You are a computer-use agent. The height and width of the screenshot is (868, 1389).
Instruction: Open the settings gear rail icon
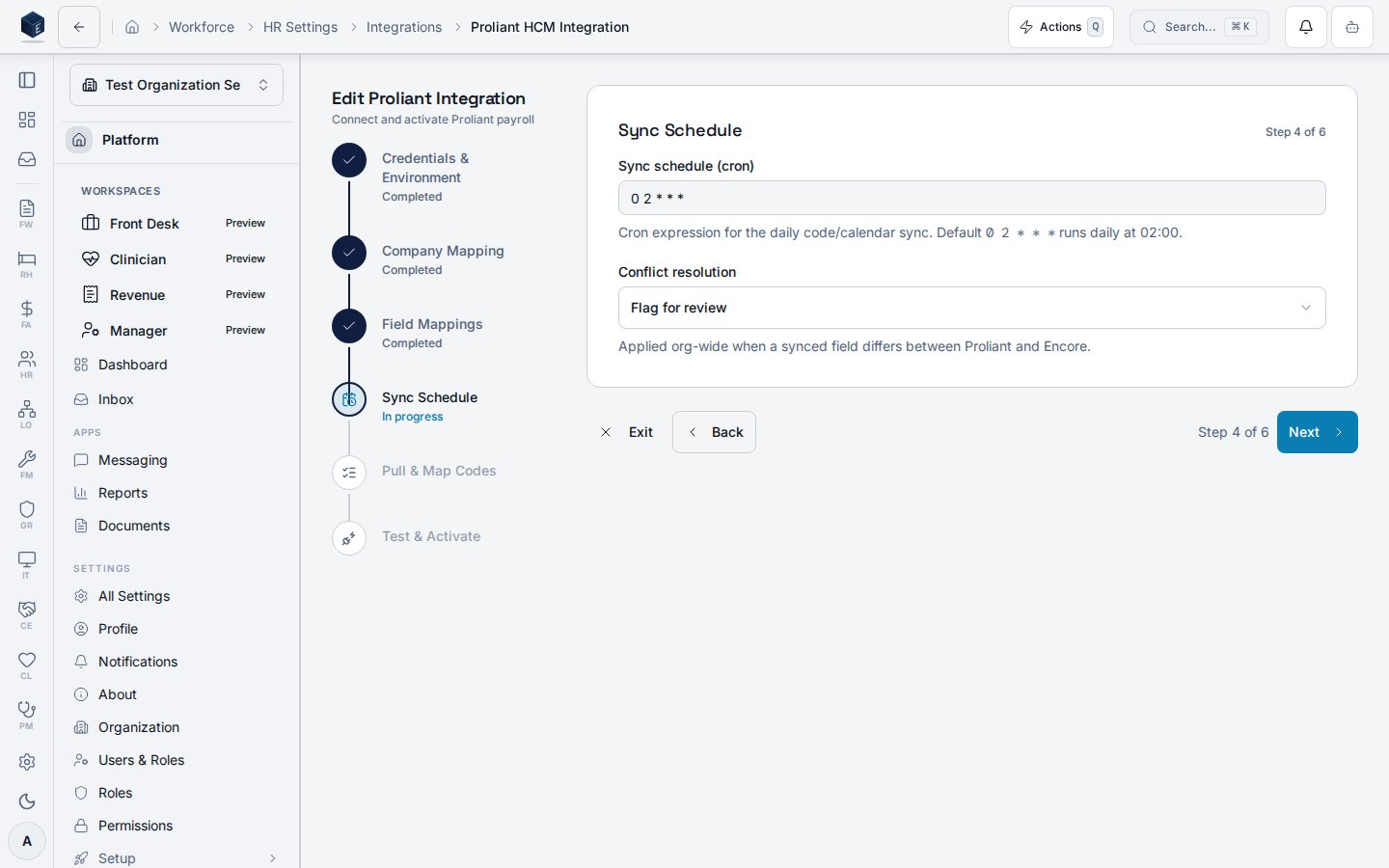(27, 762)
